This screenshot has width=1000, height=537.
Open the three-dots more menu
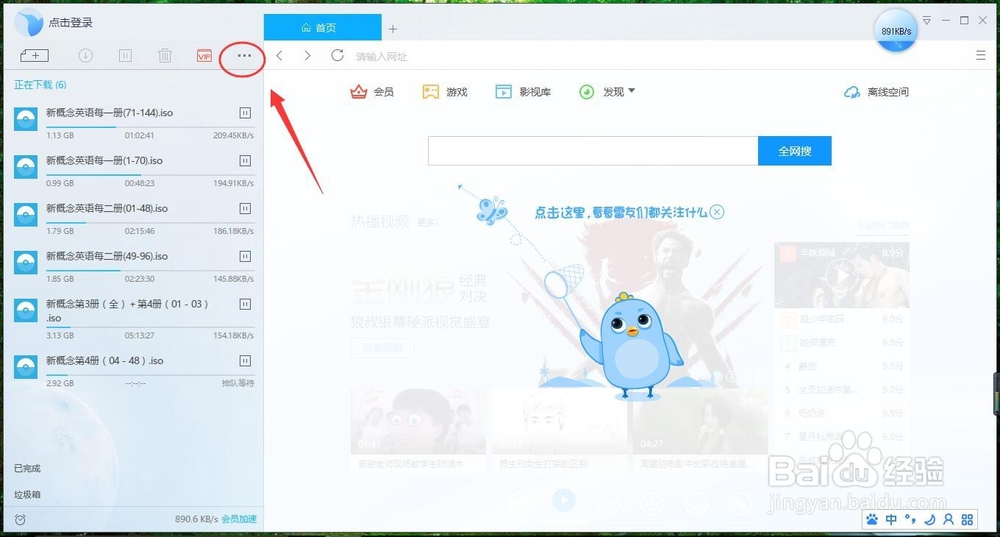tap(244, 56)
